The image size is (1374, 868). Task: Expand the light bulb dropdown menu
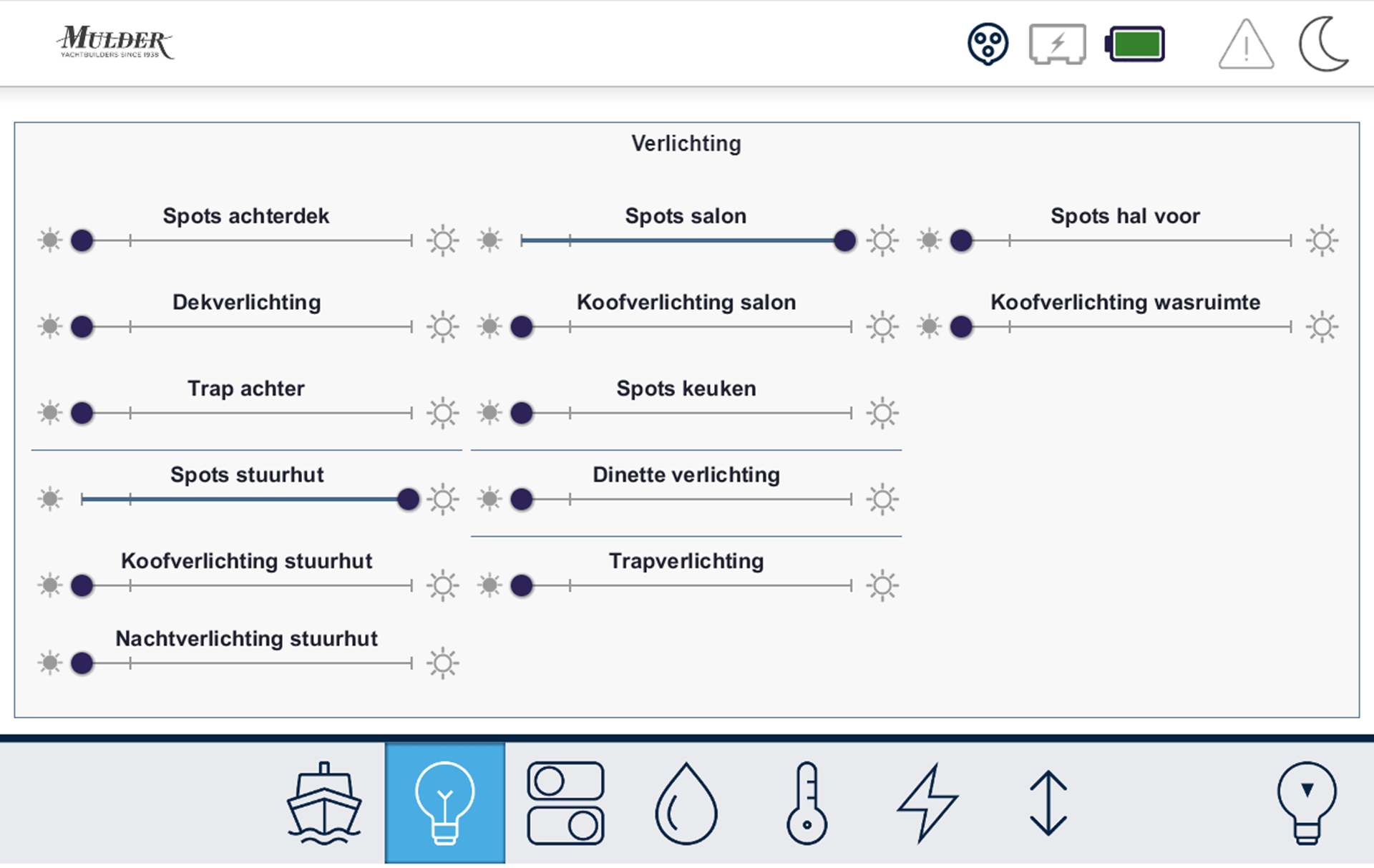click(x=1307, y=803)
